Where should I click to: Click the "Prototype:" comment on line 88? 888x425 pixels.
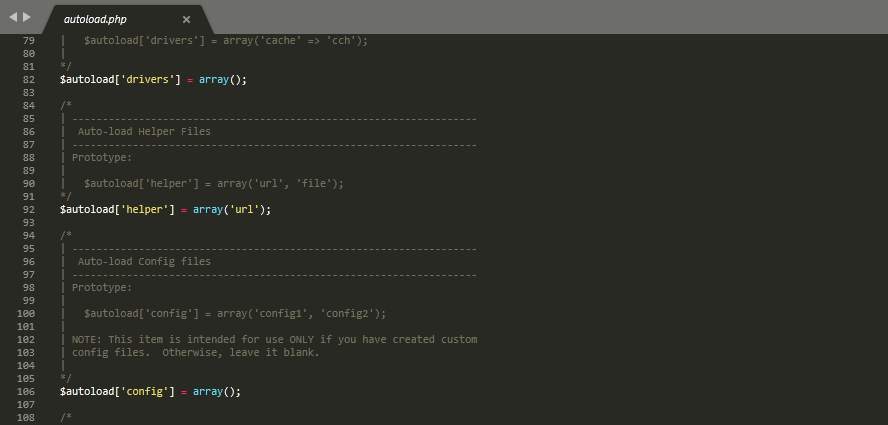[x=102, y=157]
